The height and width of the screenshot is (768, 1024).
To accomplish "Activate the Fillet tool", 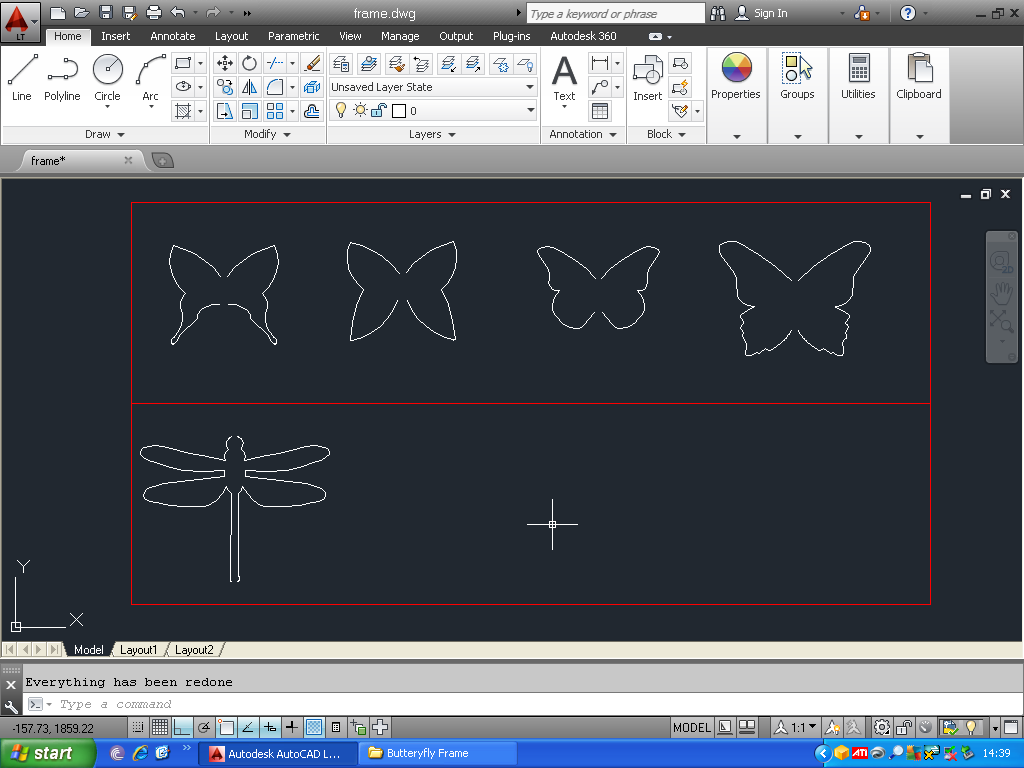I will pyautogui.click(x=275, y=87).
